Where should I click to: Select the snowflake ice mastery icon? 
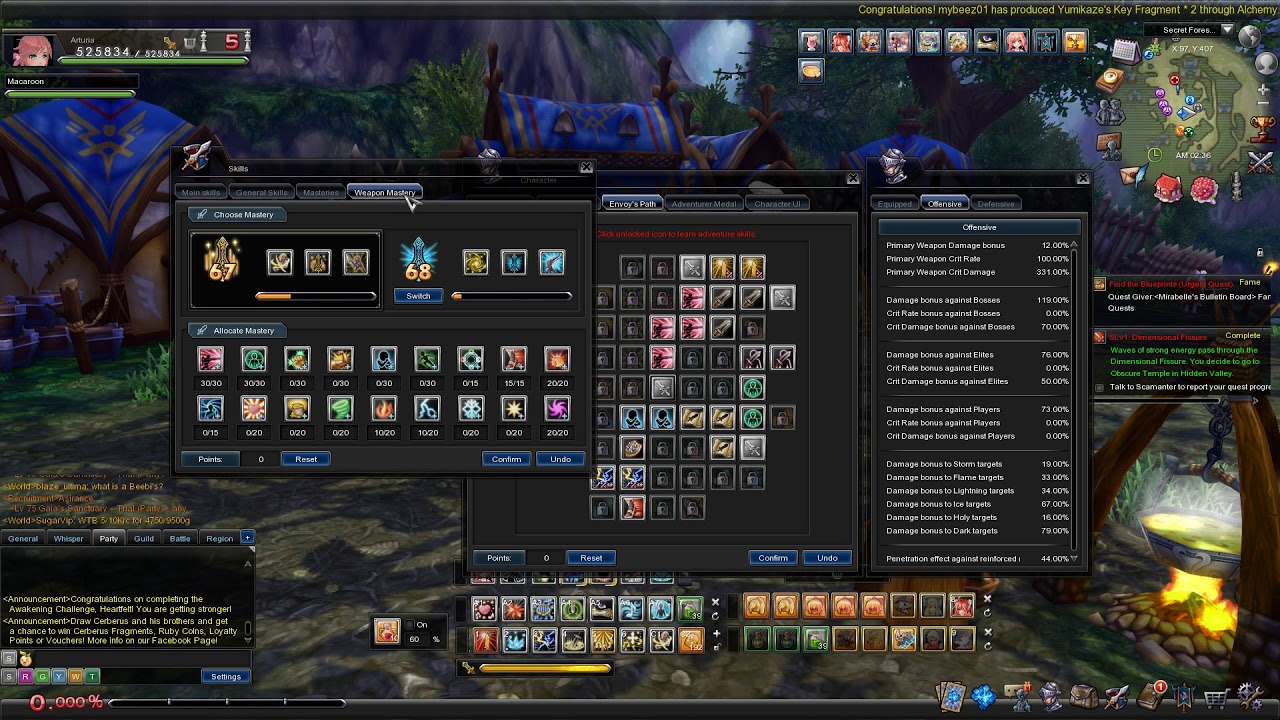coord(470,409)
